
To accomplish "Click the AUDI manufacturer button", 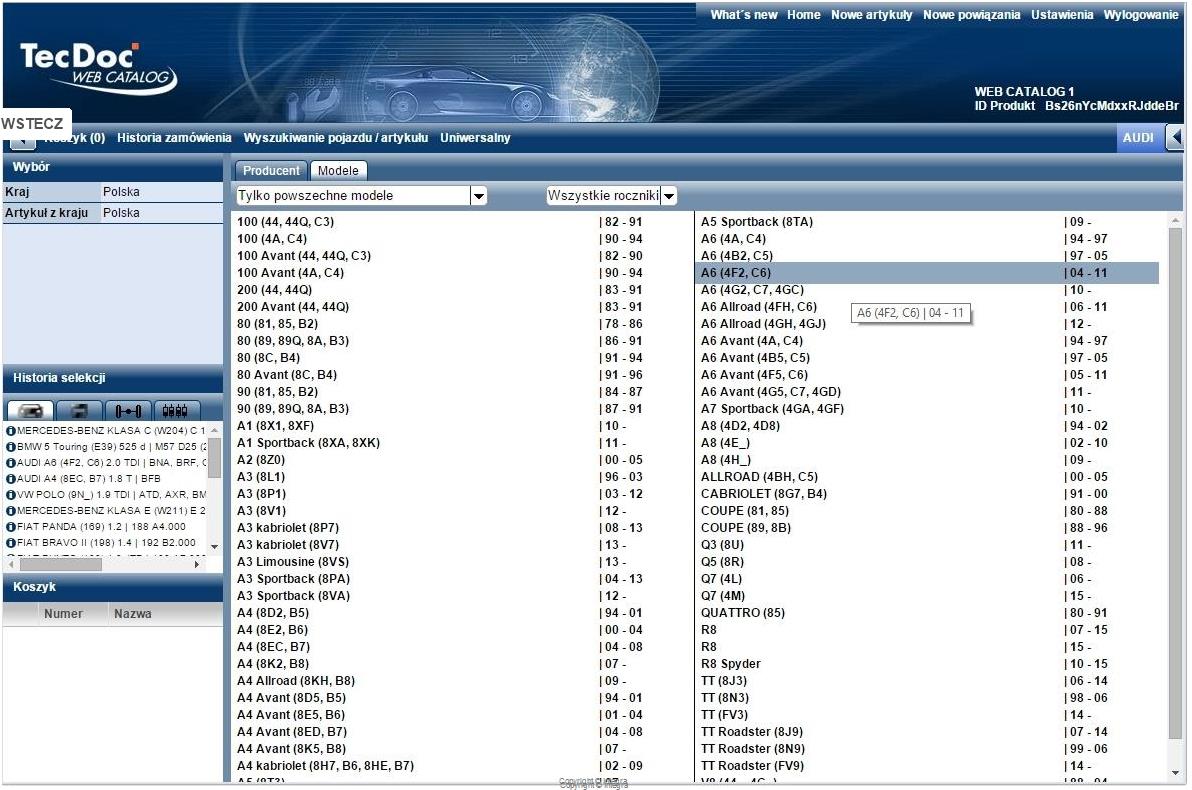I will point(1138,138).
